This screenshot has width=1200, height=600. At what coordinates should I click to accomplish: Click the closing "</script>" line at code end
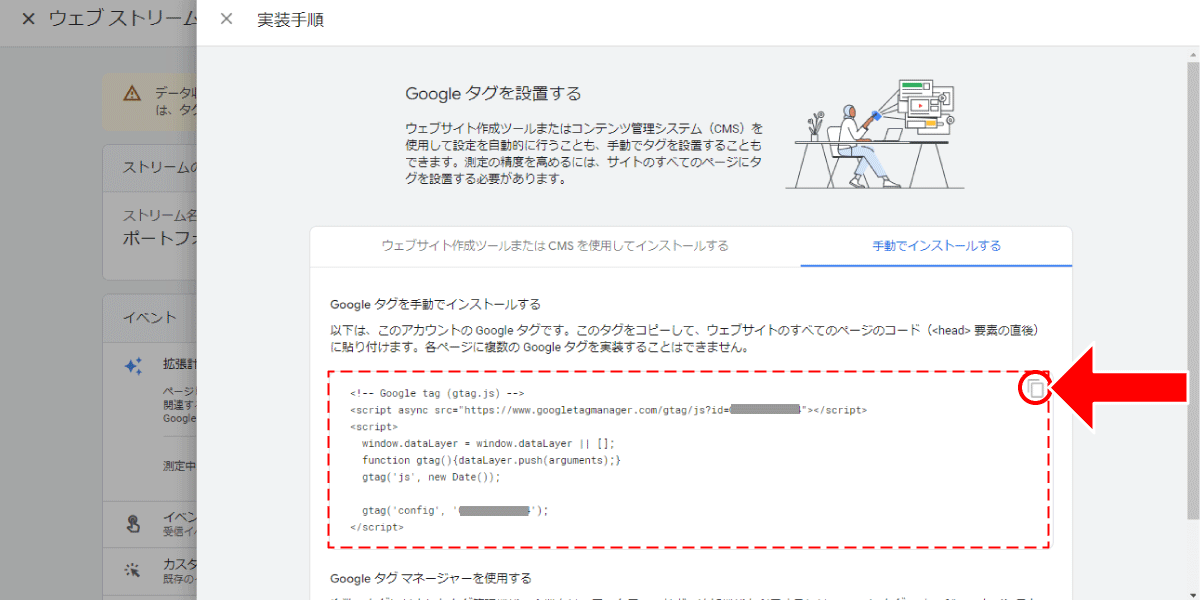(x=377, y=527)
